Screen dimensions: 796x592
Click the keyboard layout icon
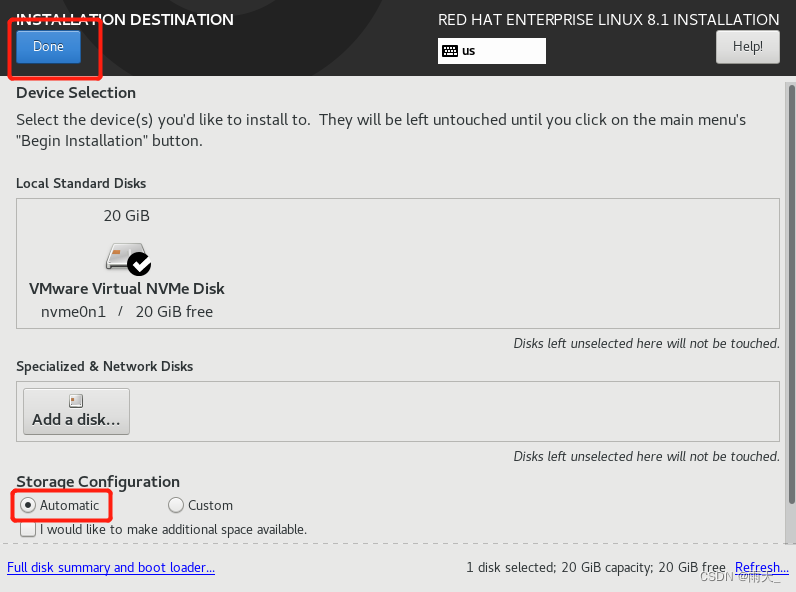[450, 51]
